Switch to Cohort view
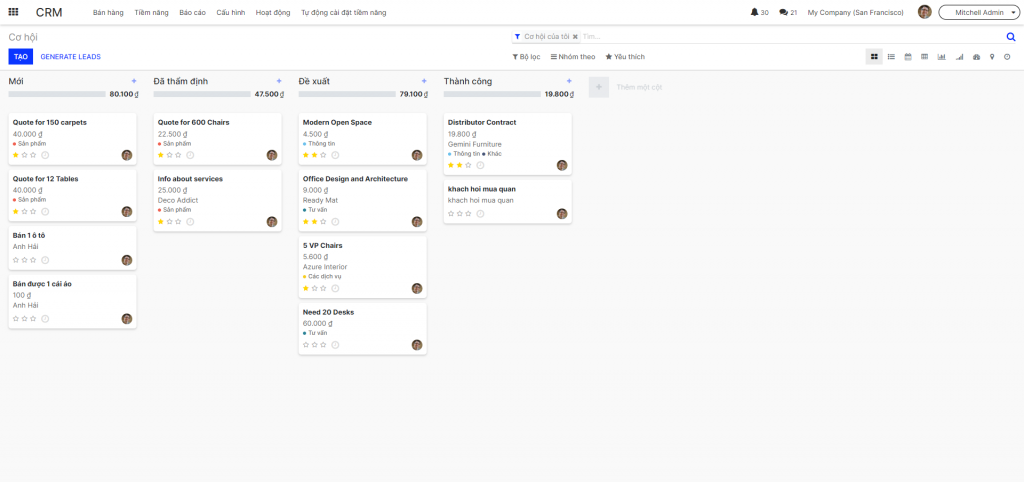The image size is (1024, 482). coord(959,57)
